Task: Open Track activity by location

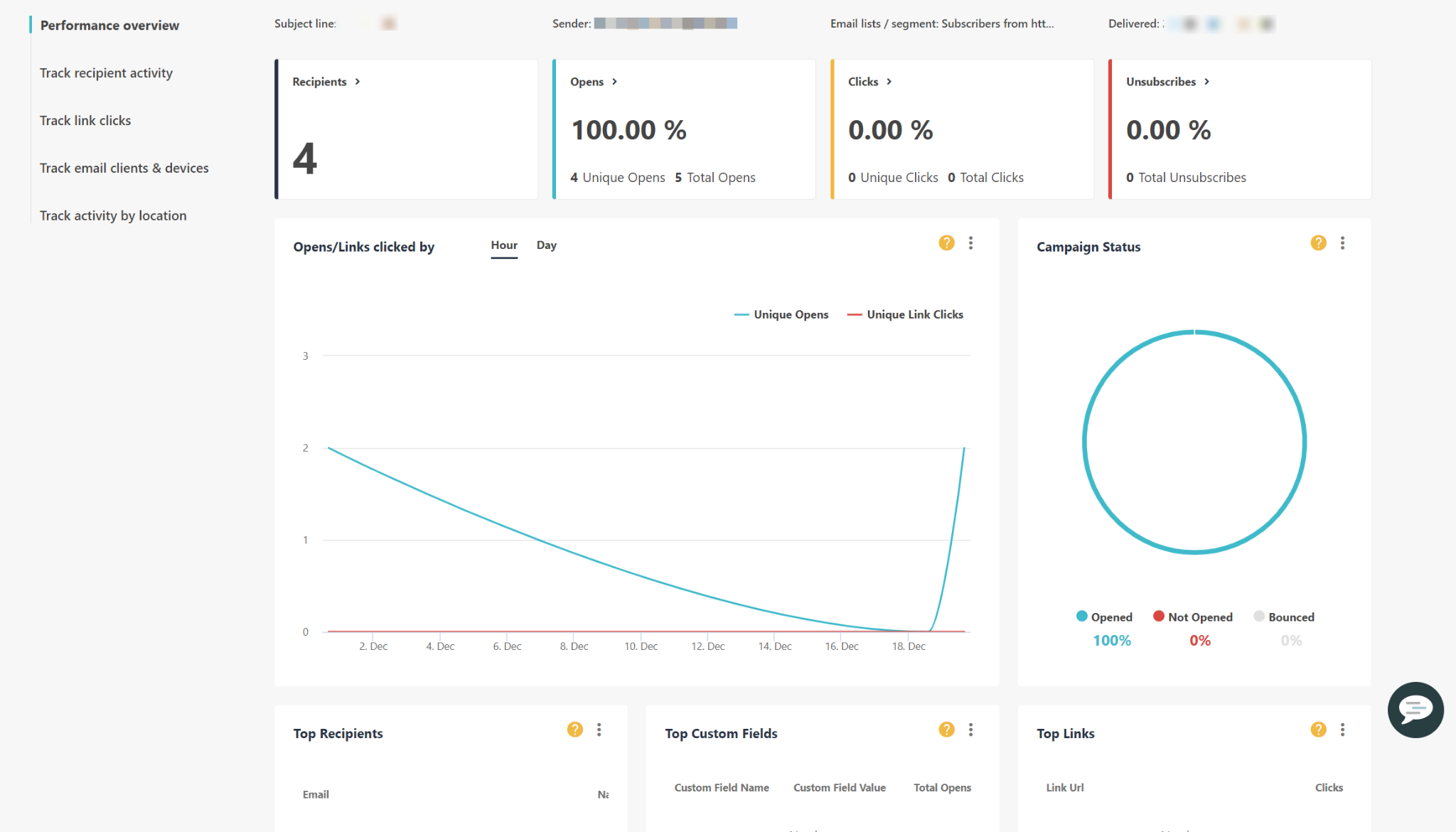Action: pyautogui.click(x=113, y=216)
